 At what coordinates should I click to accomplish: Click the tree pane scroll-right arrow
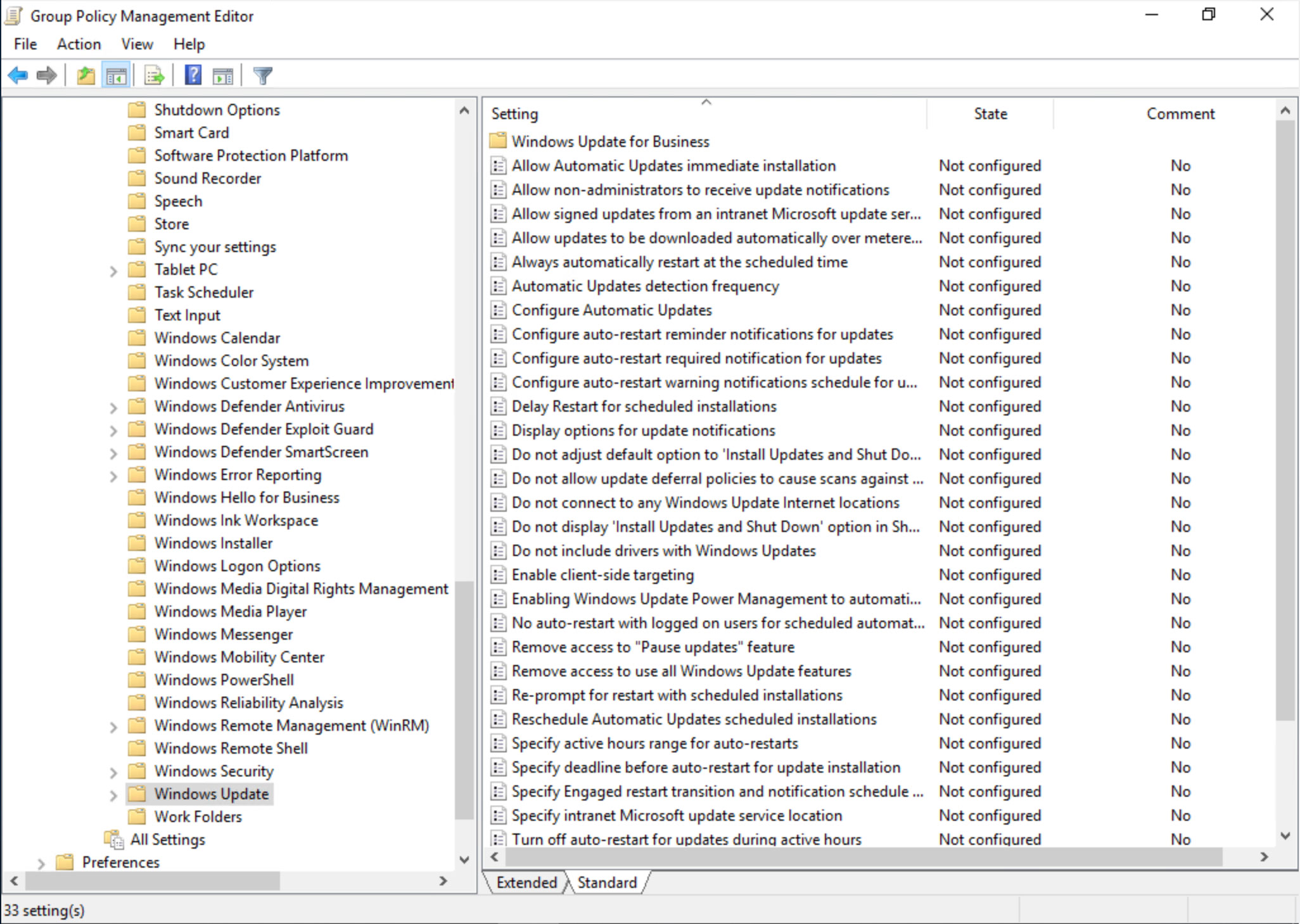point(443,880)
